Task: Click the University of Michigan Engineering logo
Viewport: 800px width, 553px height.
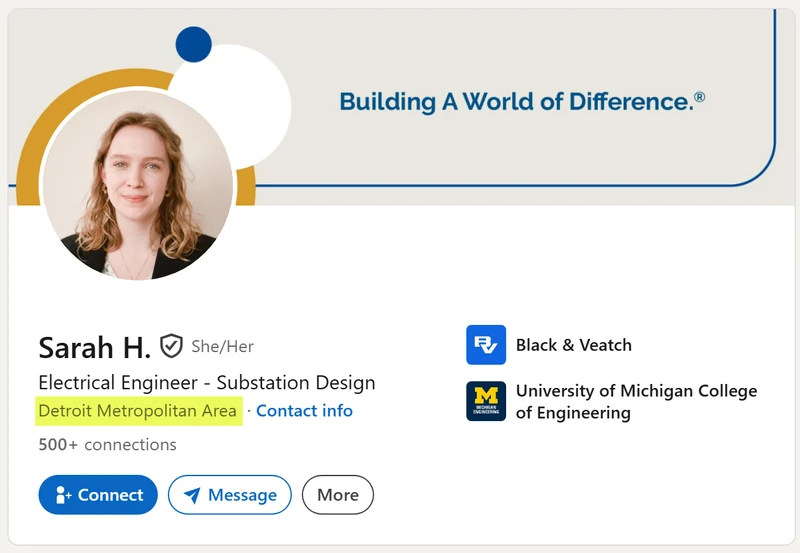Action: 486,401
